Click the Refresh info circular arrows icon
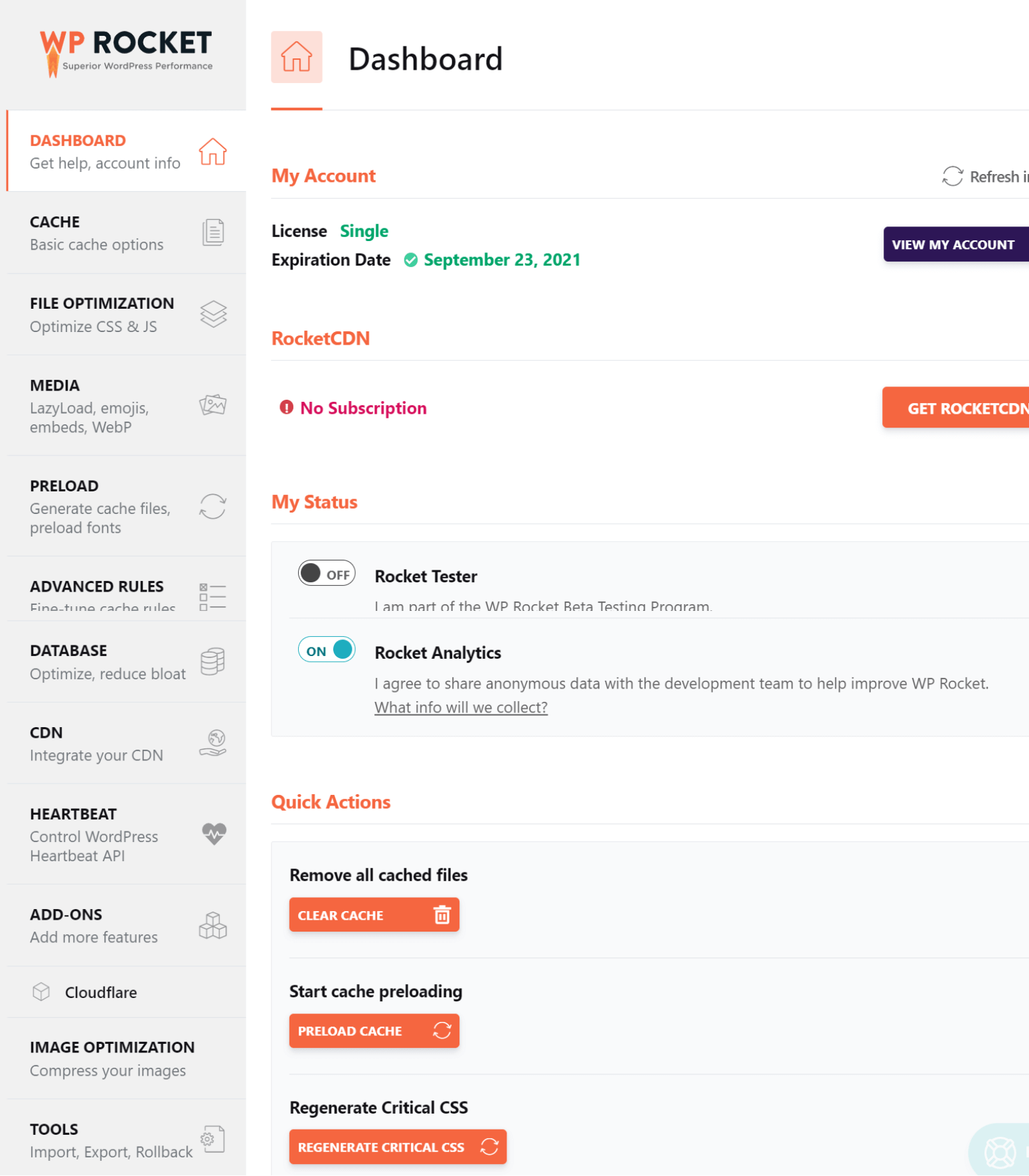The image size is (1029, 1176). pos(953,176)
